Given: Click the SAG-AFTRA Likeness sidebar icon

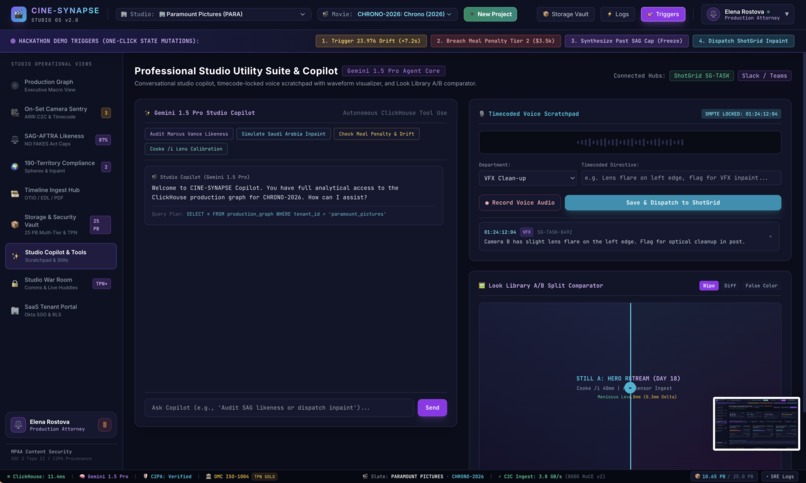Looking at the screenshot, I should click(x=15, y=140).
